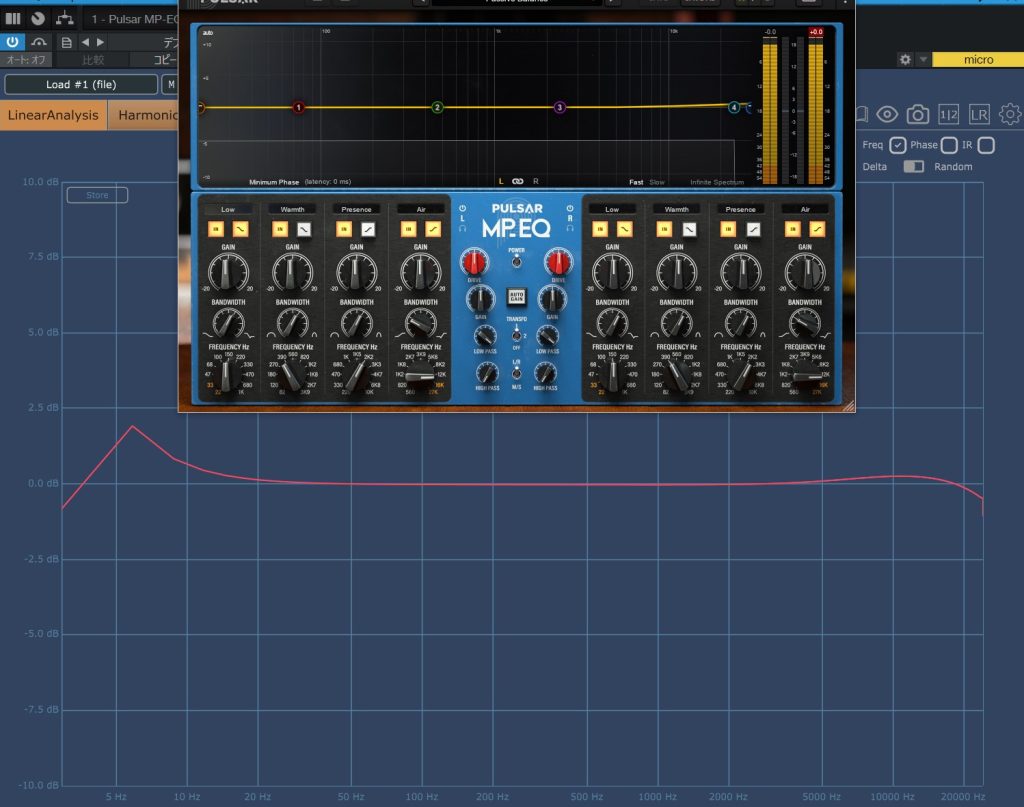Open the micro preset field
The height and width of the screenshot is (807, 1024).
(977, 60)
